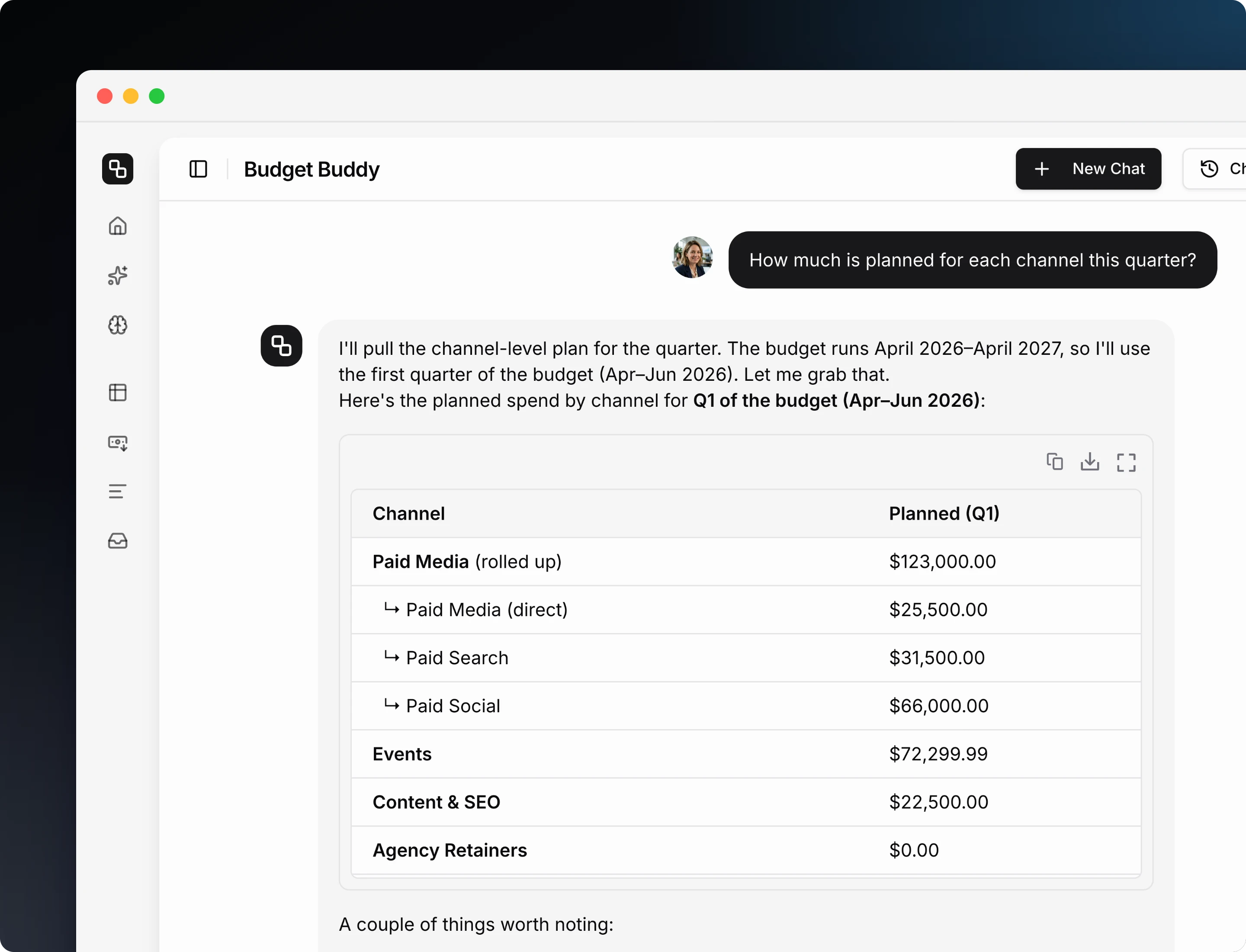
Task: Open the text lines icon in sidebar
Action: (x=117, y=491)
